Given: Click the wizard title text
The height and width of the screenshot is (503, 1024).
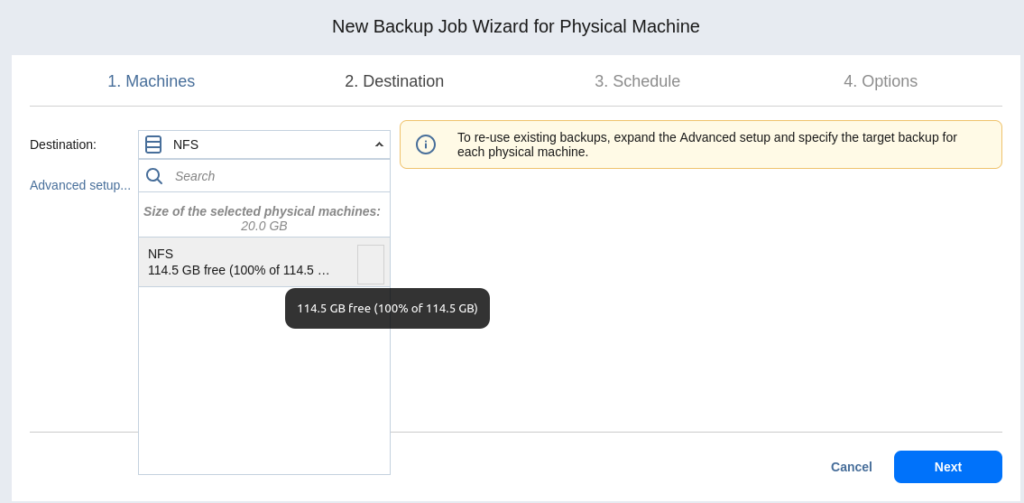Looking at the screenshot, I should point(515,27).
